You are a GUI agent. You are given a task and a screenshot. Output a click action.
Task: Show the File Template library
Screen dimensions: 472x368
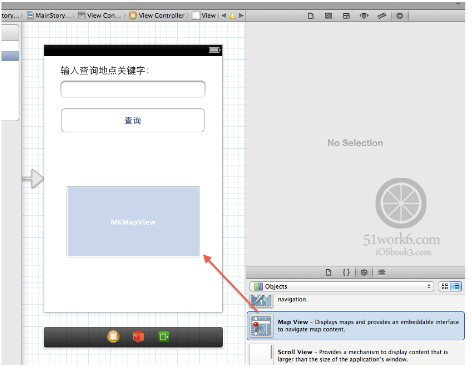coord(328,272)
